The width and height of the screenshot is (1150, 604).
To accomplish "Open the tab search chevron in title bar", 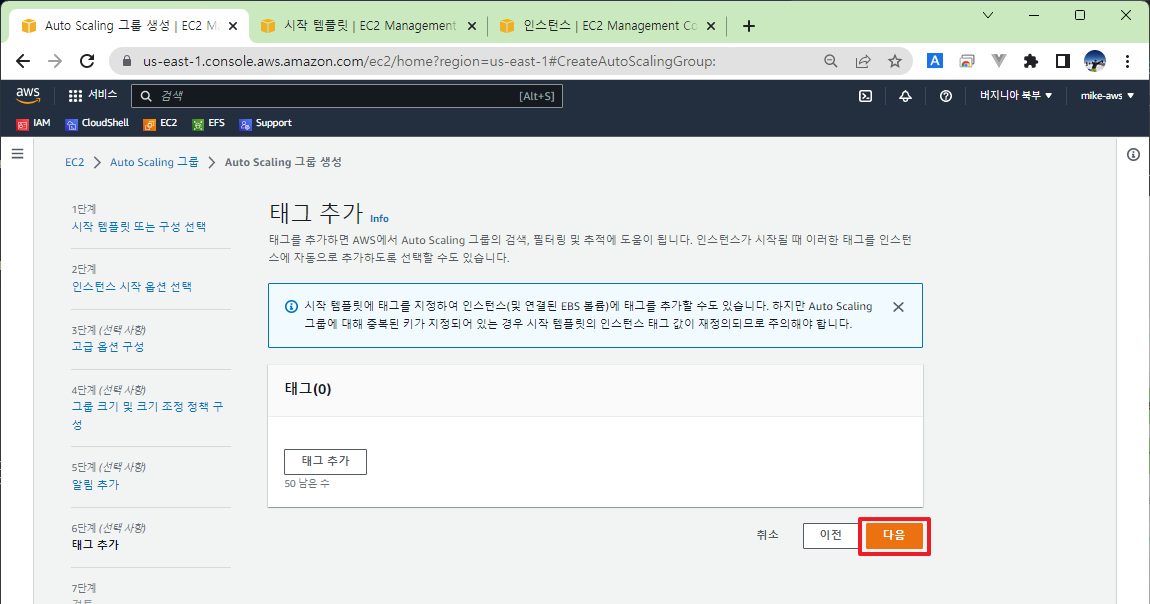I will [988, 15].
